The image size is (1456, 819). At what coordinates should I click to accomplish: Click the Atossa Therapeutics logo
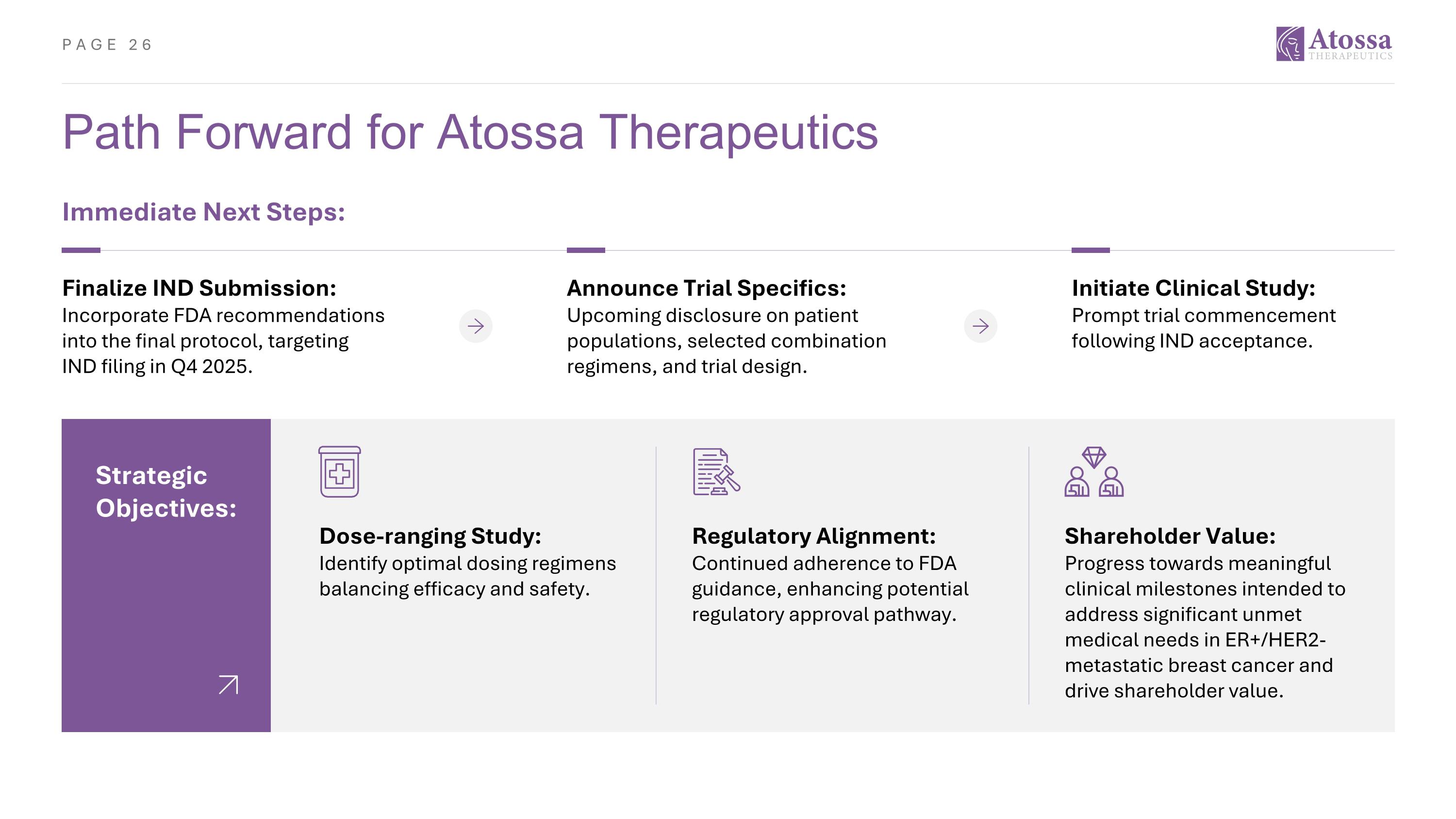point(1333,44)
